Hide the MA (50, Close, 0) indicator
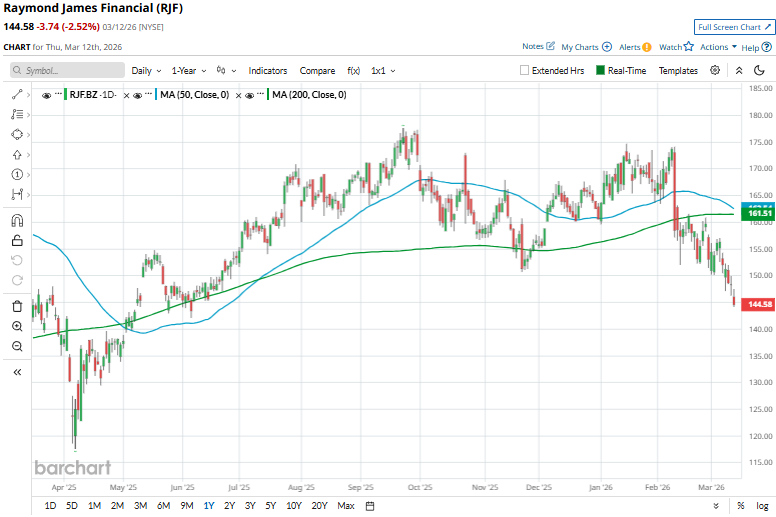This screenshot has width=776, height=517. point(138,95)
